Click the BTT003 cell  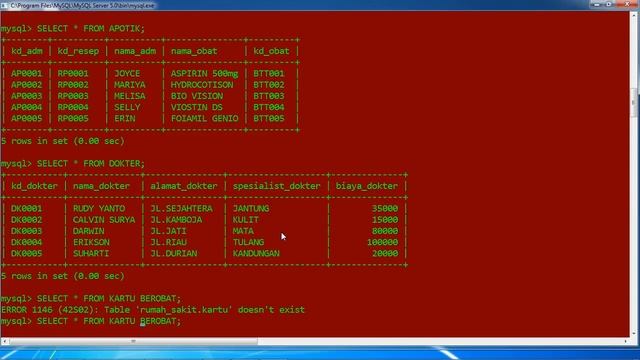point(269,96)
